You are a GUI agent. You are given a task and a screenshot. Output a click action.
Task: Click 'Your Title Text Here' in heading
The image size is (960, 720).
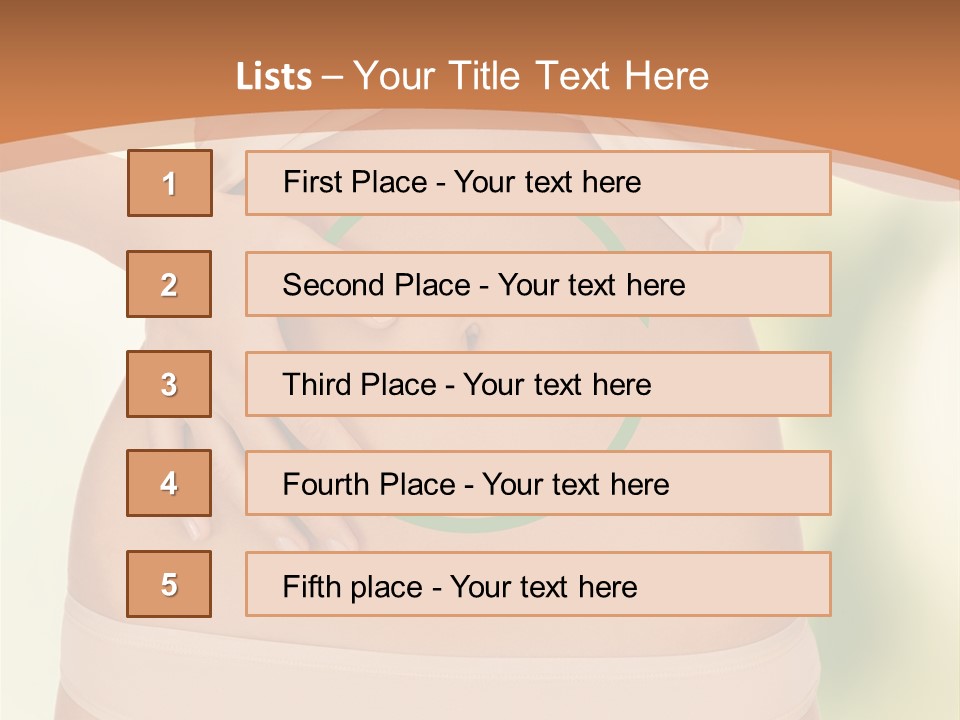pos(531,76)
